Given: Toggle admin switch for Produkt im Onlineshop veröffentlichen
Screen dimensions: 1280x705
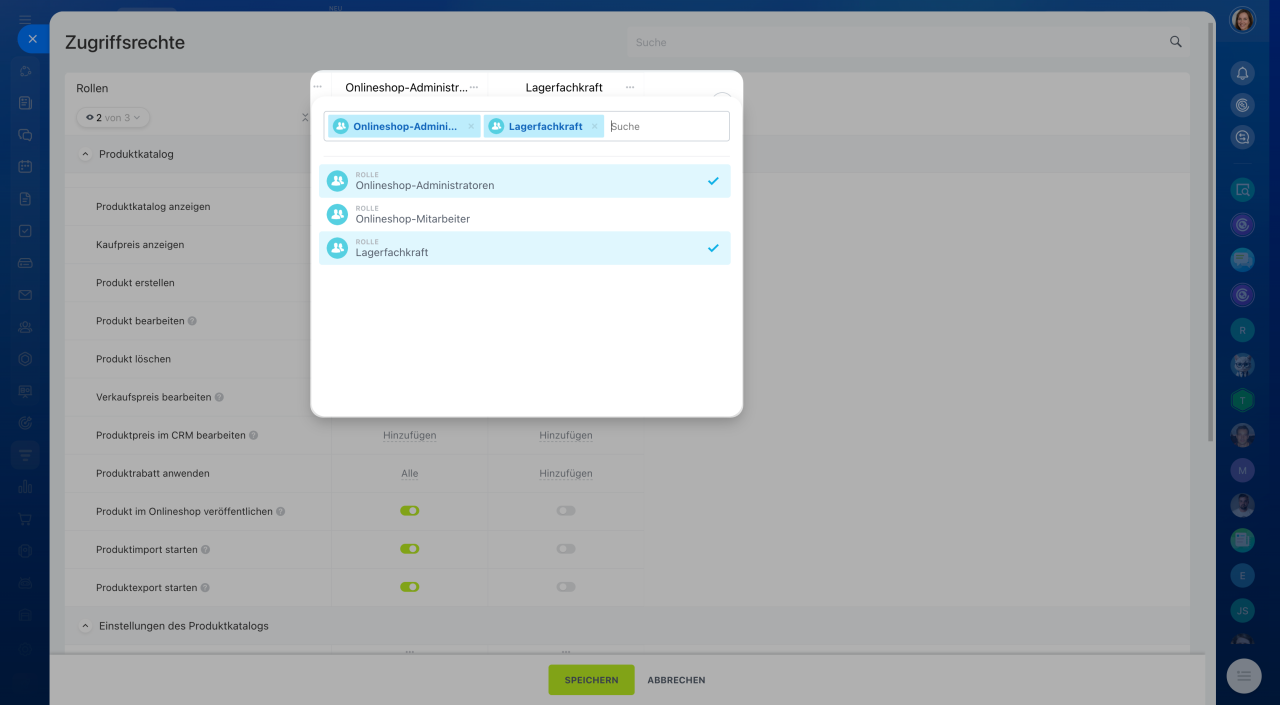Looking at the screenshot, I should [410, 511].
